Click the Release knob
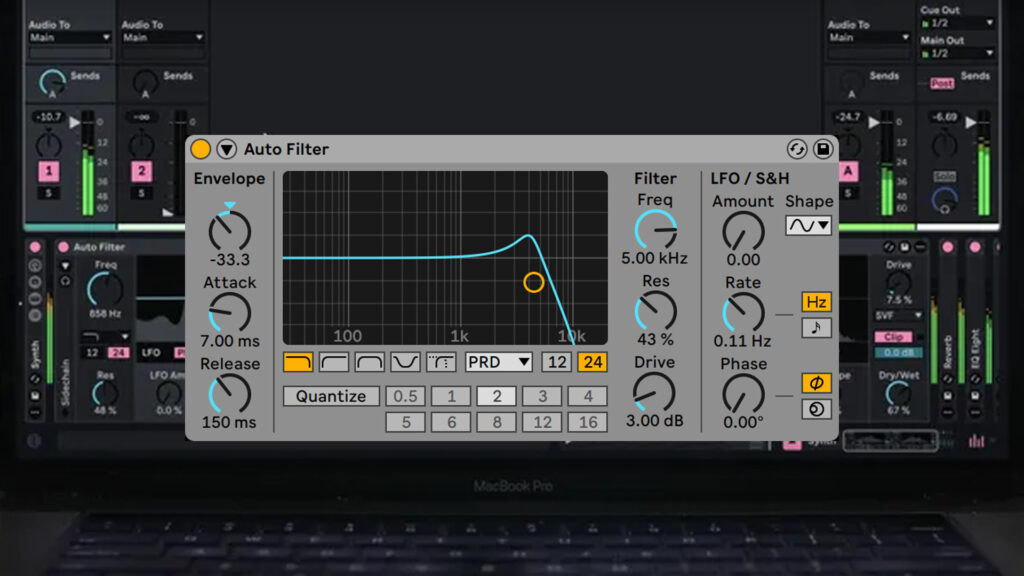Viewport: 1024px width, 576px height. (x=229, y=394)
